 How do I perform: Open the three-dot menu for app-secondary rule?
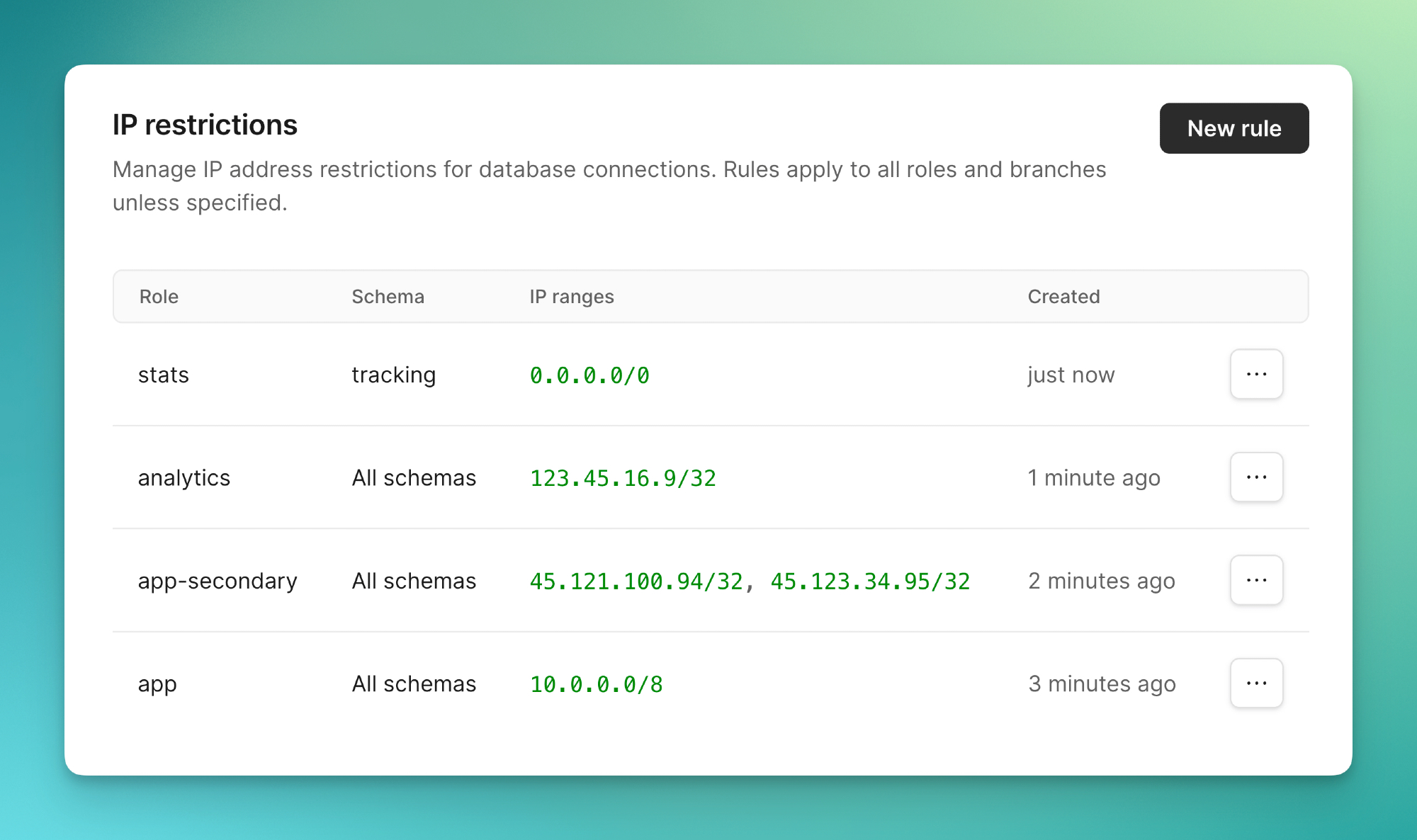[1256, 580]
